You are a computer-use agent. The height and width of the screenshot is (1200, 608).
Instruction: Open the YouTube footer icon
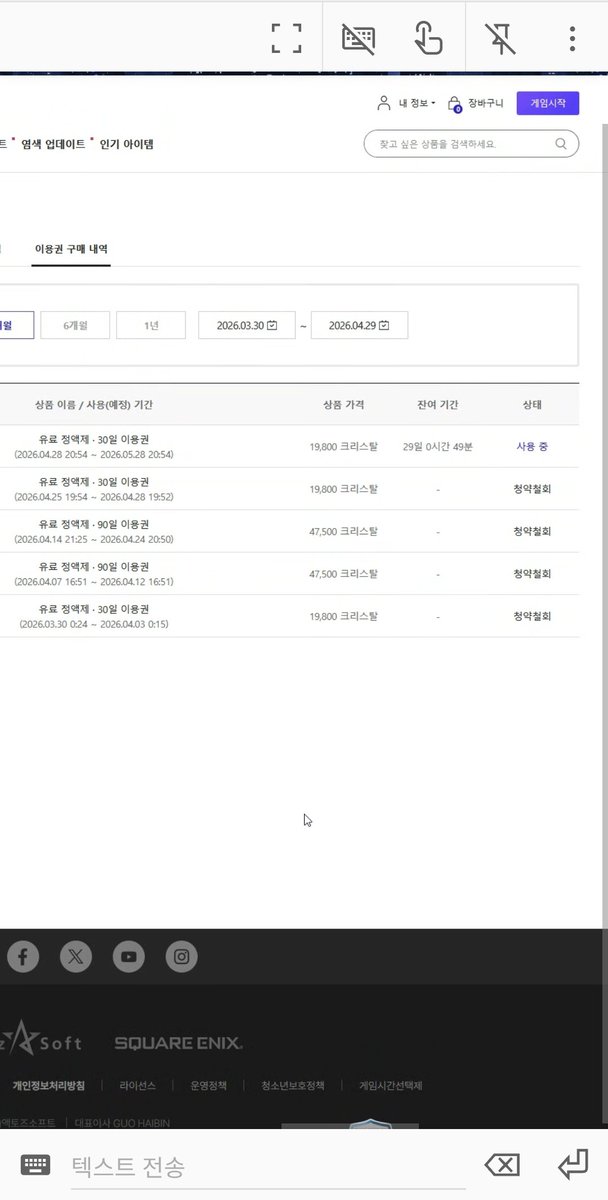(x=128, y=957)
